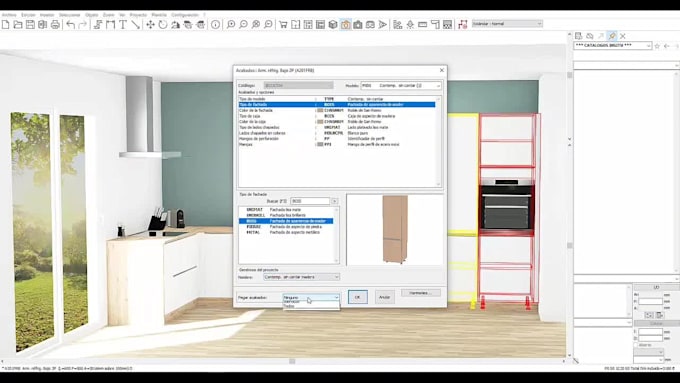Print using the printer toolbar icon

(x=55, y=25)
